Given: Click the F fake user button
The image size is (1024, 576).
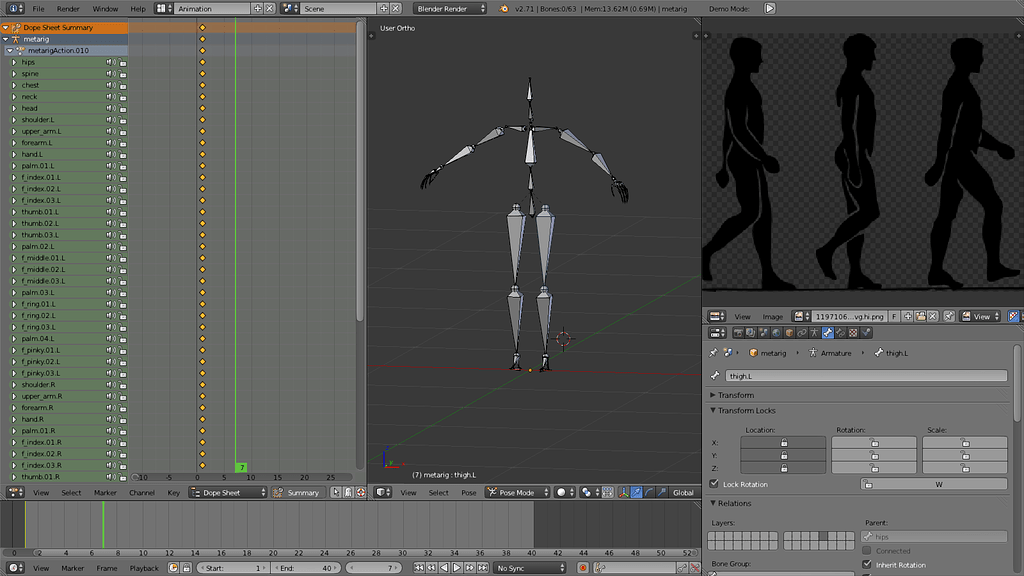Looking at the screenshot, I should coord(894,316).
